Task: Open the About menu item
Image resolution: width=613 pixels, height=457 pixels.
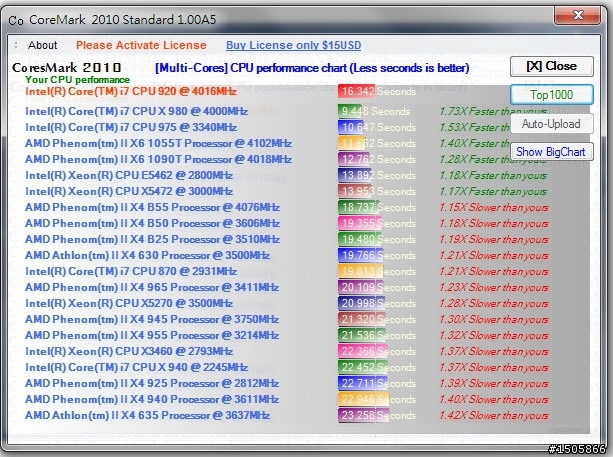Action: click(42, 45)
